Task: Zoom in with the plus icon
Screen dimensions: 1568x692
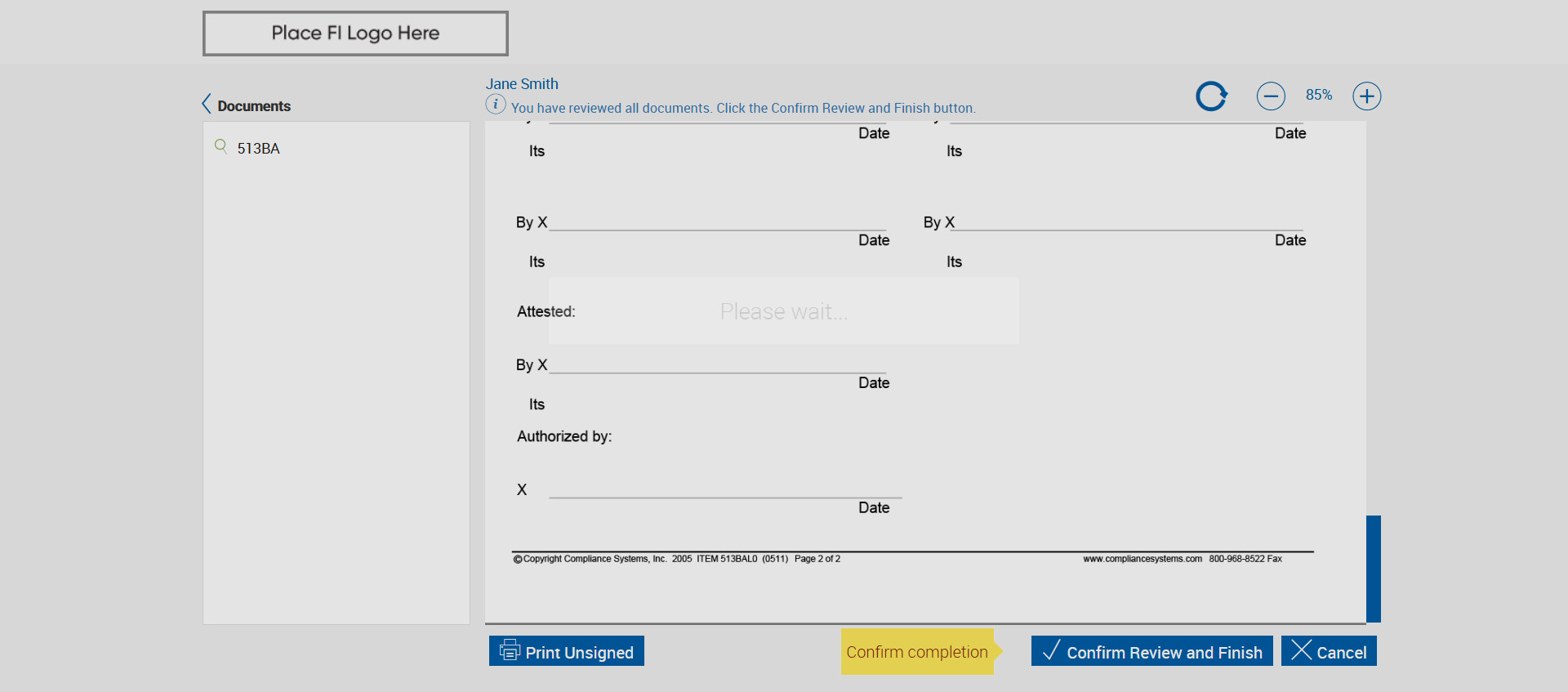Action: (1367, 96)
